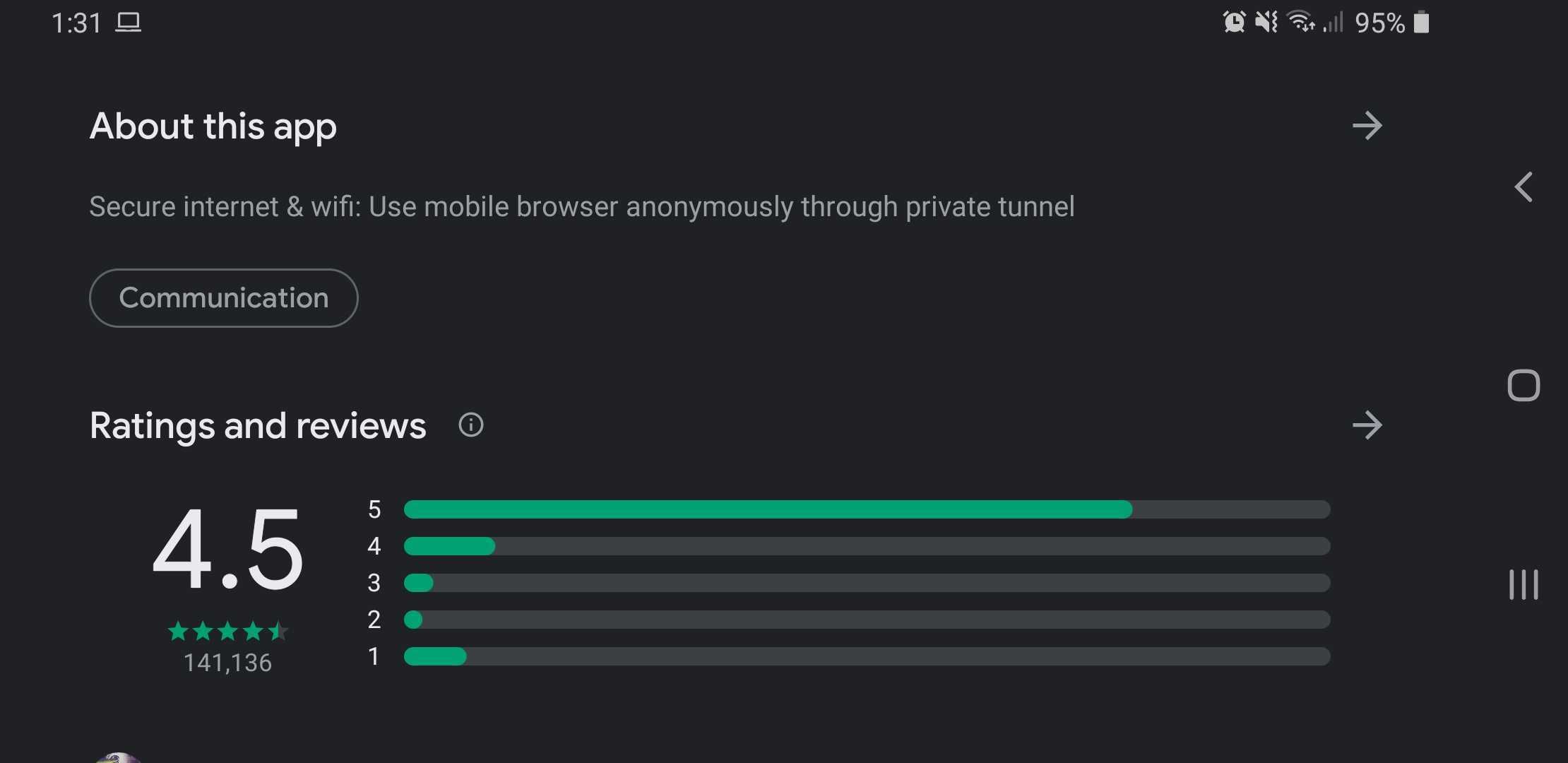
Task: Open the Ratings and reviews heading
Action: coord(258,425)
